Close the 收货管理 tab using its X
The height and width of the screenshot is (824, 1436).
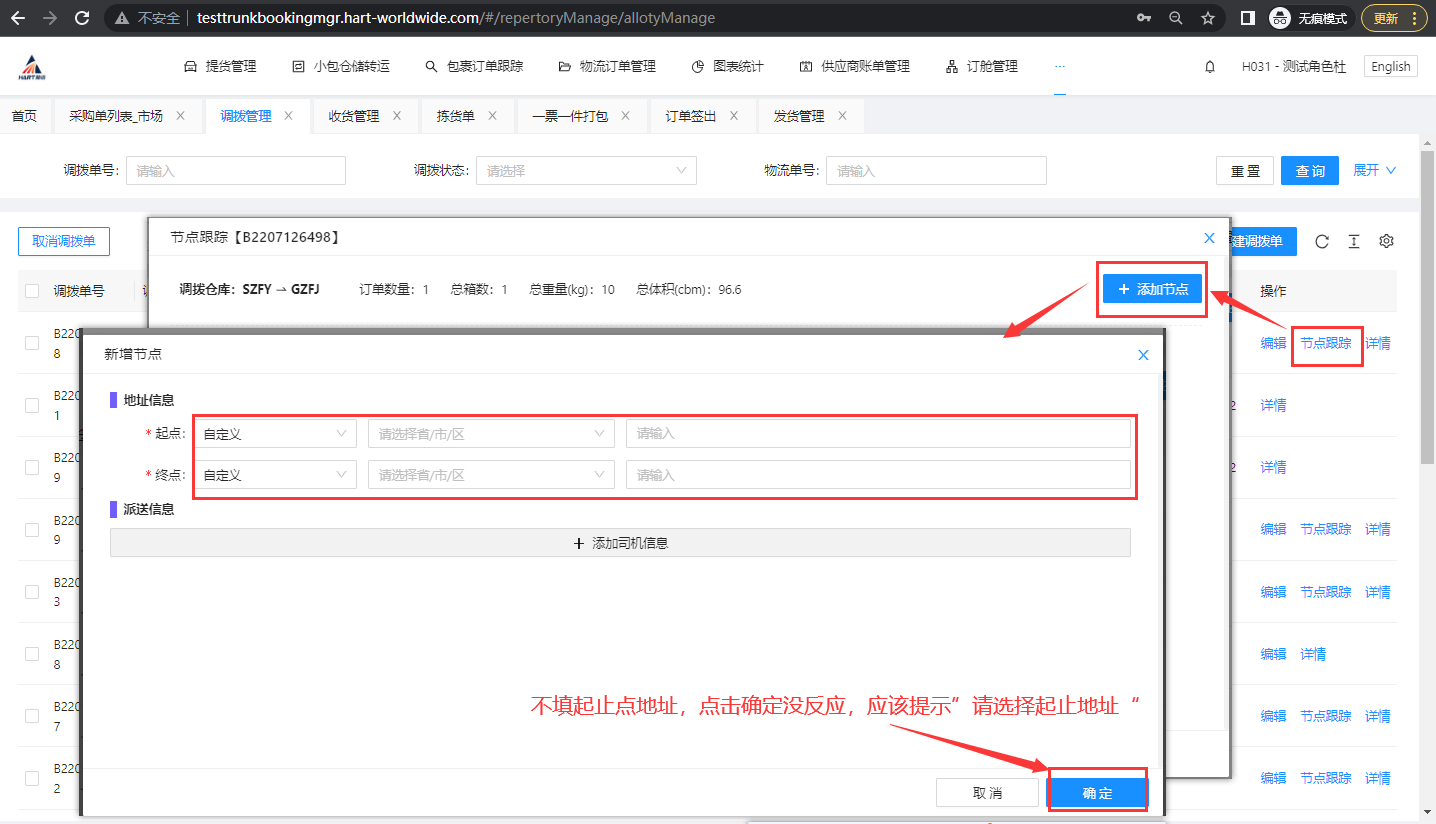(397, 116)
